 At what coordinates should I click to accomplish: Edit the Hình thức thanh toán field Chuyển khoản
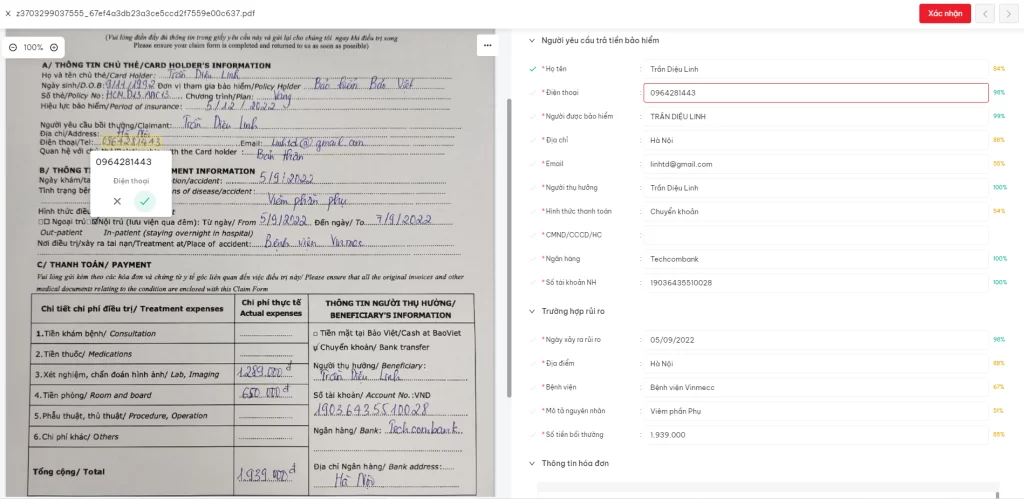[816, 211]
